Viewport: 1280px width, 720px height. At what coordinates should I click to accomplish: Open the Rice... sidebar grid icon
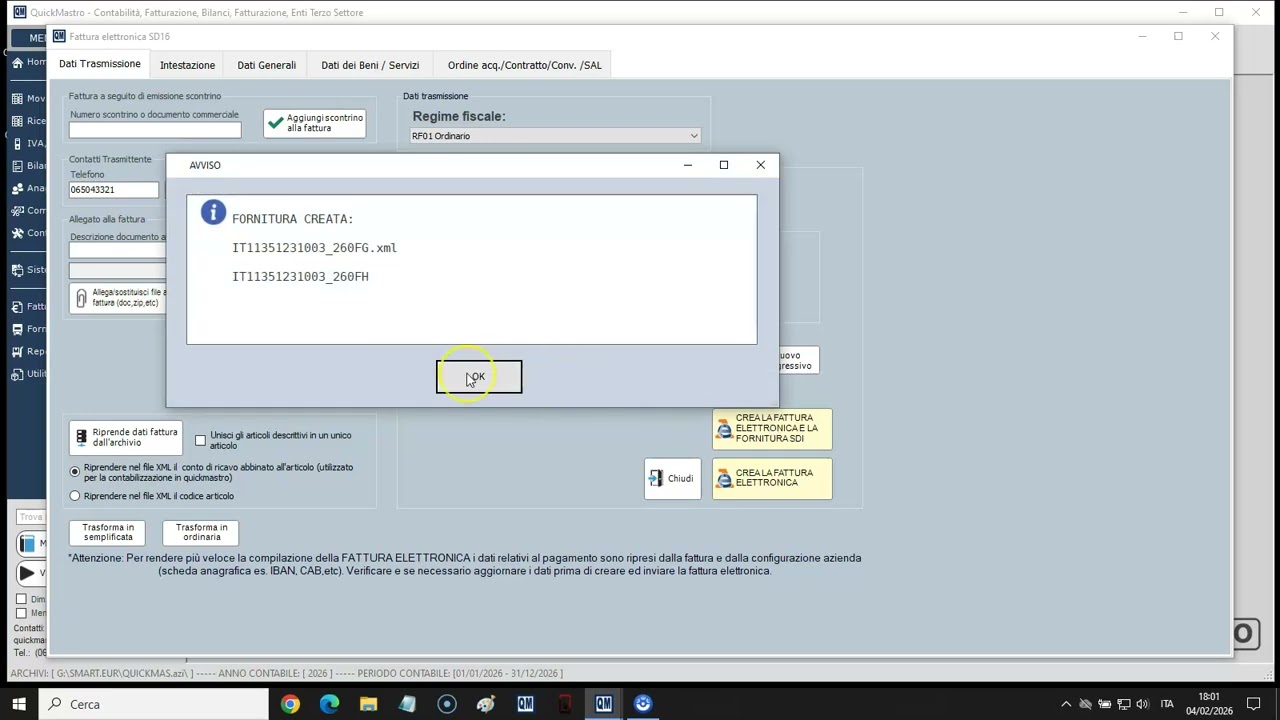(18, 121)
